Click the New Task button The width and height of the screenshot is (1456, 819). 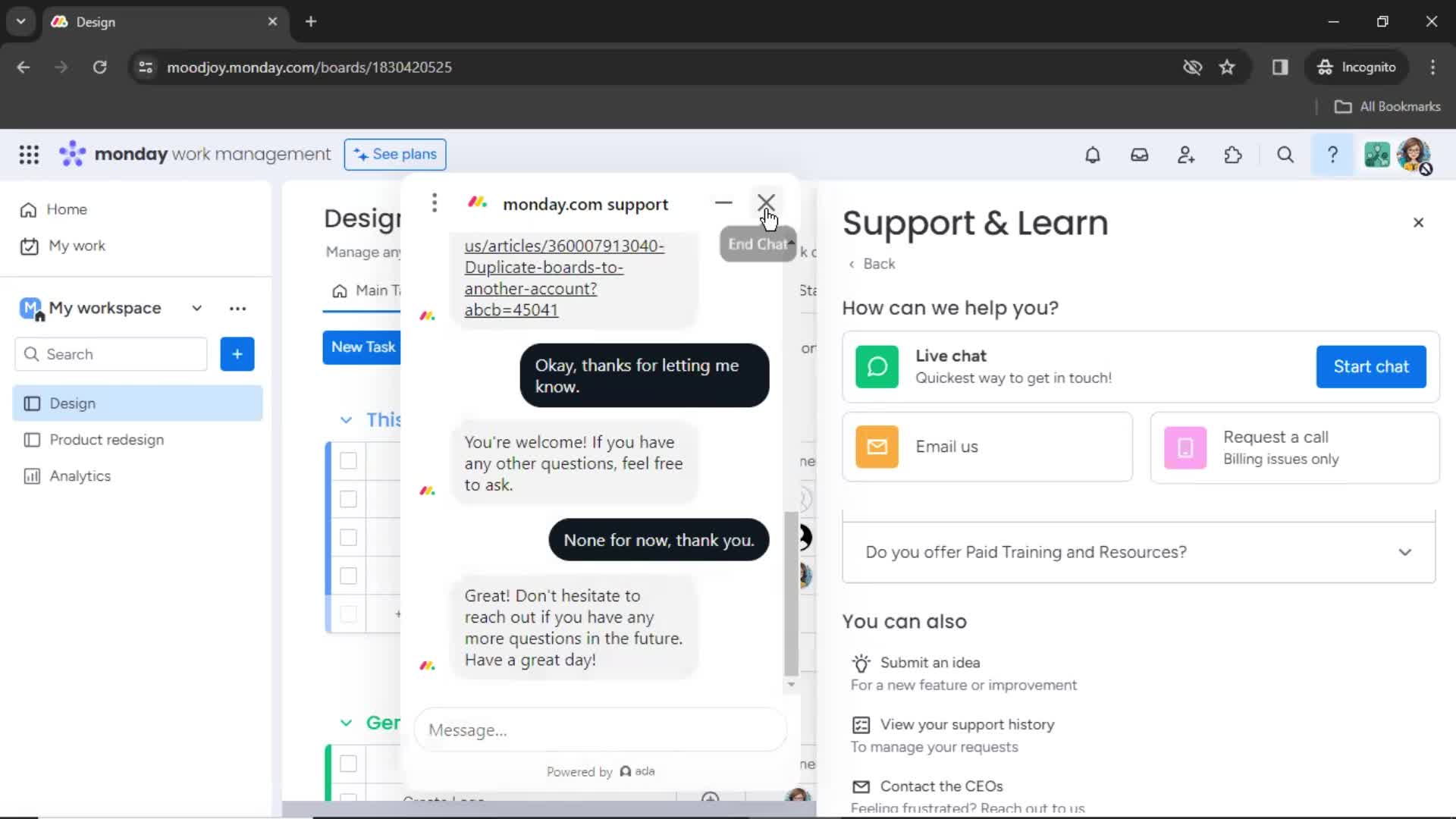point(362,347)
